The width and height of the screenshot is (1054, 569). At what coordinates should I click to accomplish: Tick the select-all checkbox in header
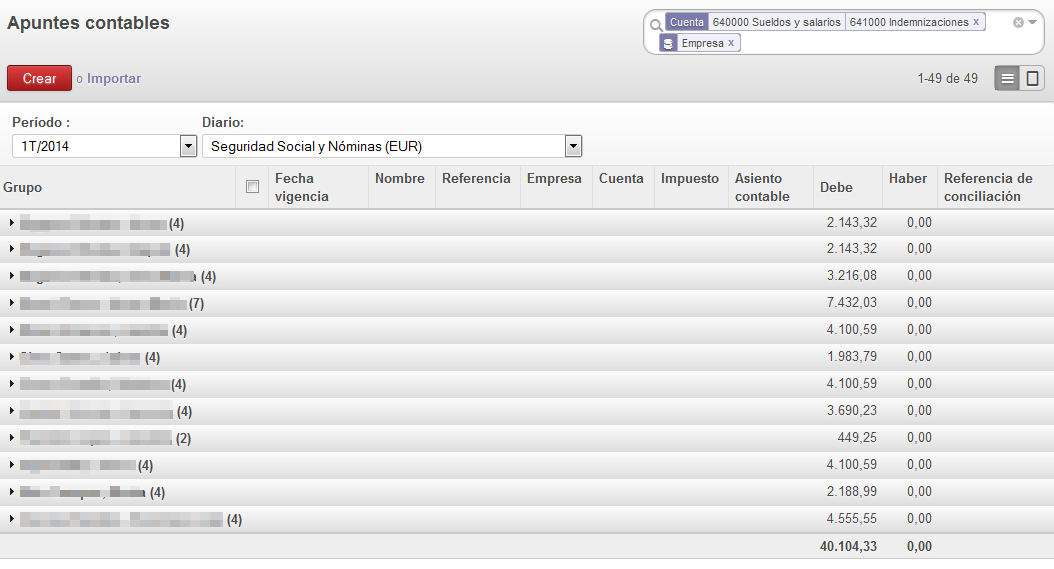(x=253, y=187)
